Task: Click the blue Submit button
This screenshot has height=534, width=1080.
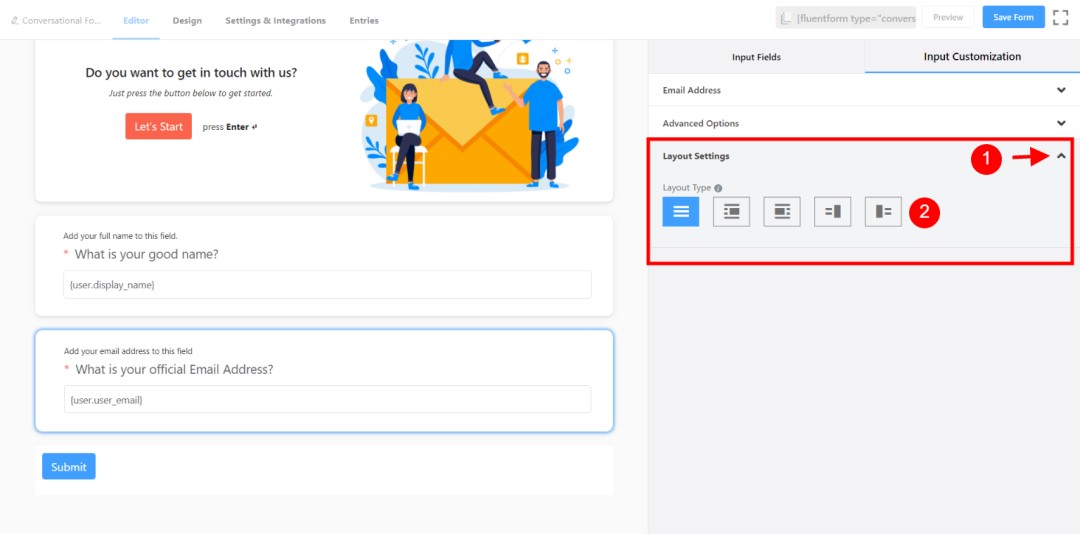Action: point(69,466)
